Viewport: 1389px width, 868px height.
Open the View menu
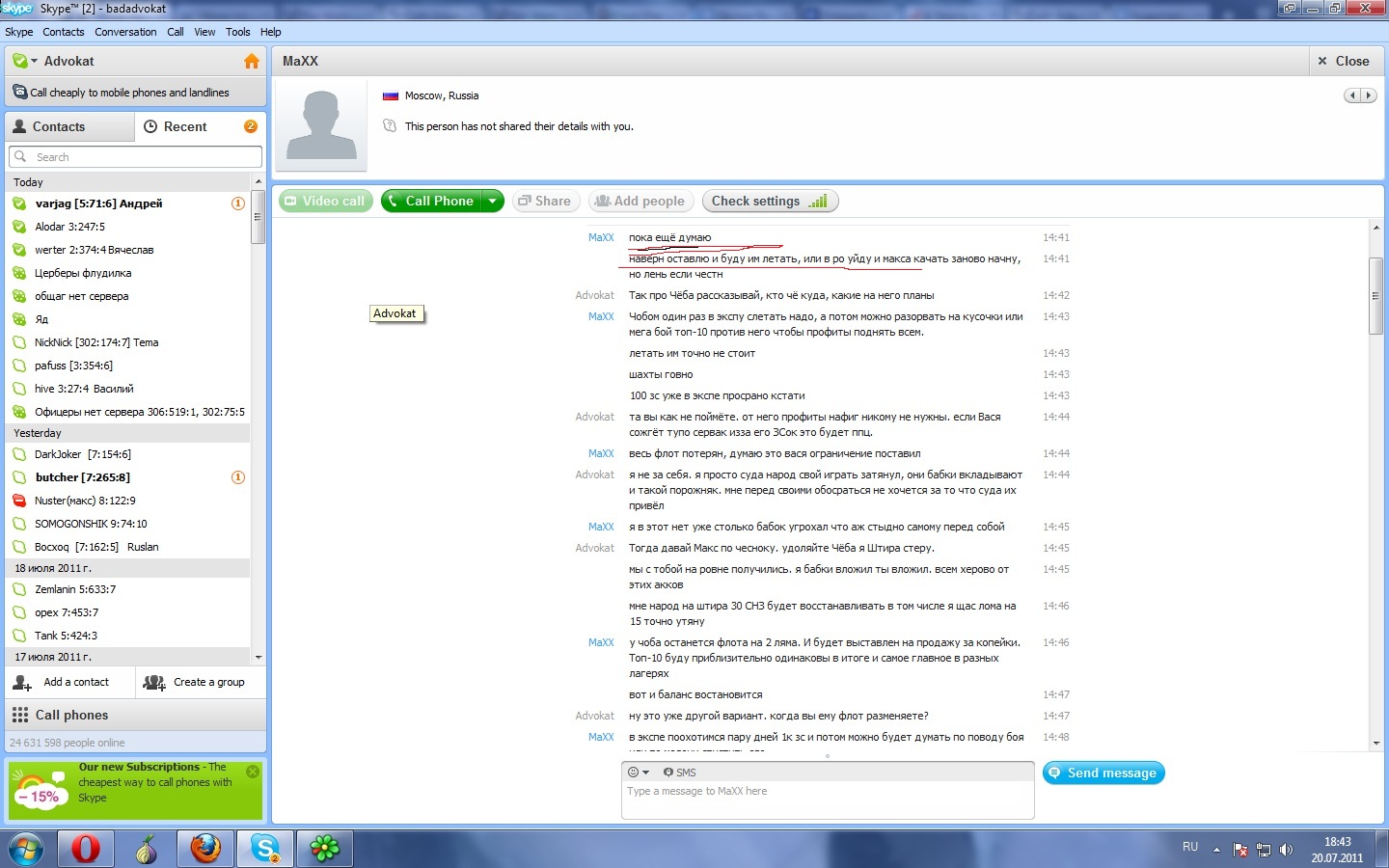(x=205, y=32)
